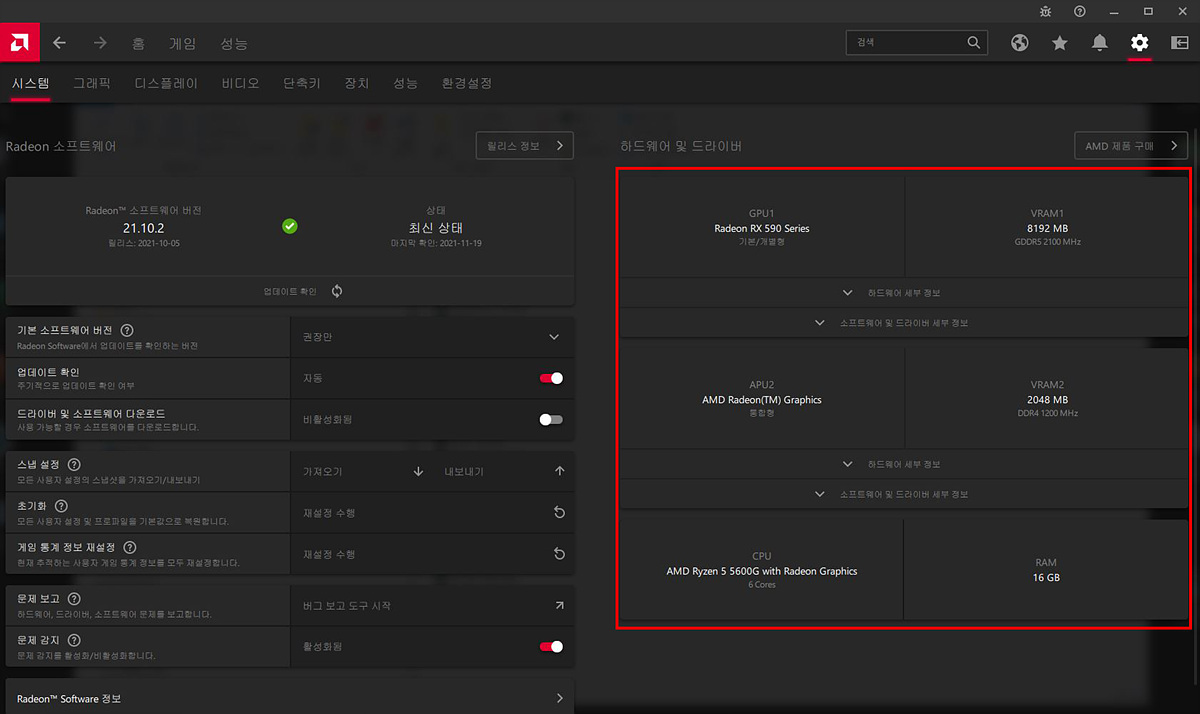Switch to 장치 tab
Screen dimensions: 1200x714
pyautogui.click(x=357, y=83)
